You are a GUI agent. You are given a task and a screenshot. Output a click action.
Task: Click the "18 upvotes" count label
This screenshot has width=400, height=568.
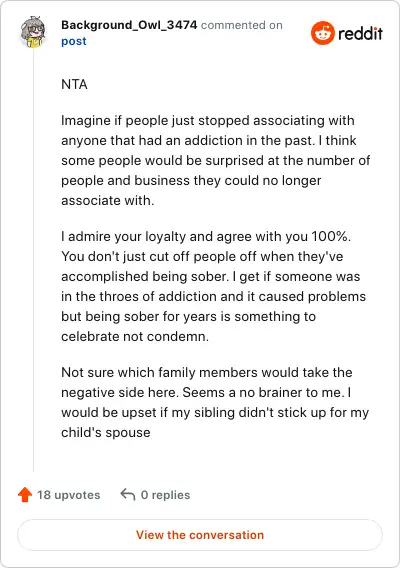68,495
